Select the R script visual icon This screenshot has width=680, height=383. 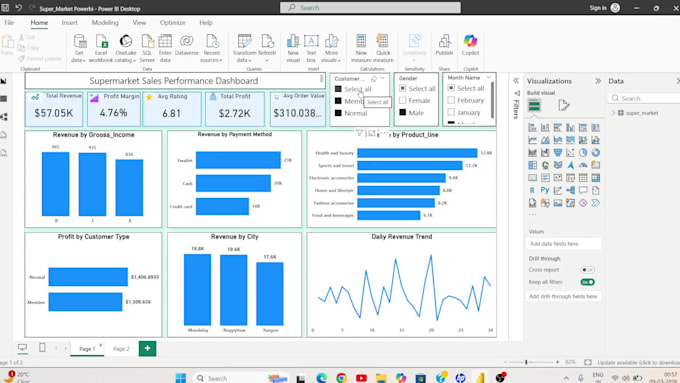click(532, 190)
